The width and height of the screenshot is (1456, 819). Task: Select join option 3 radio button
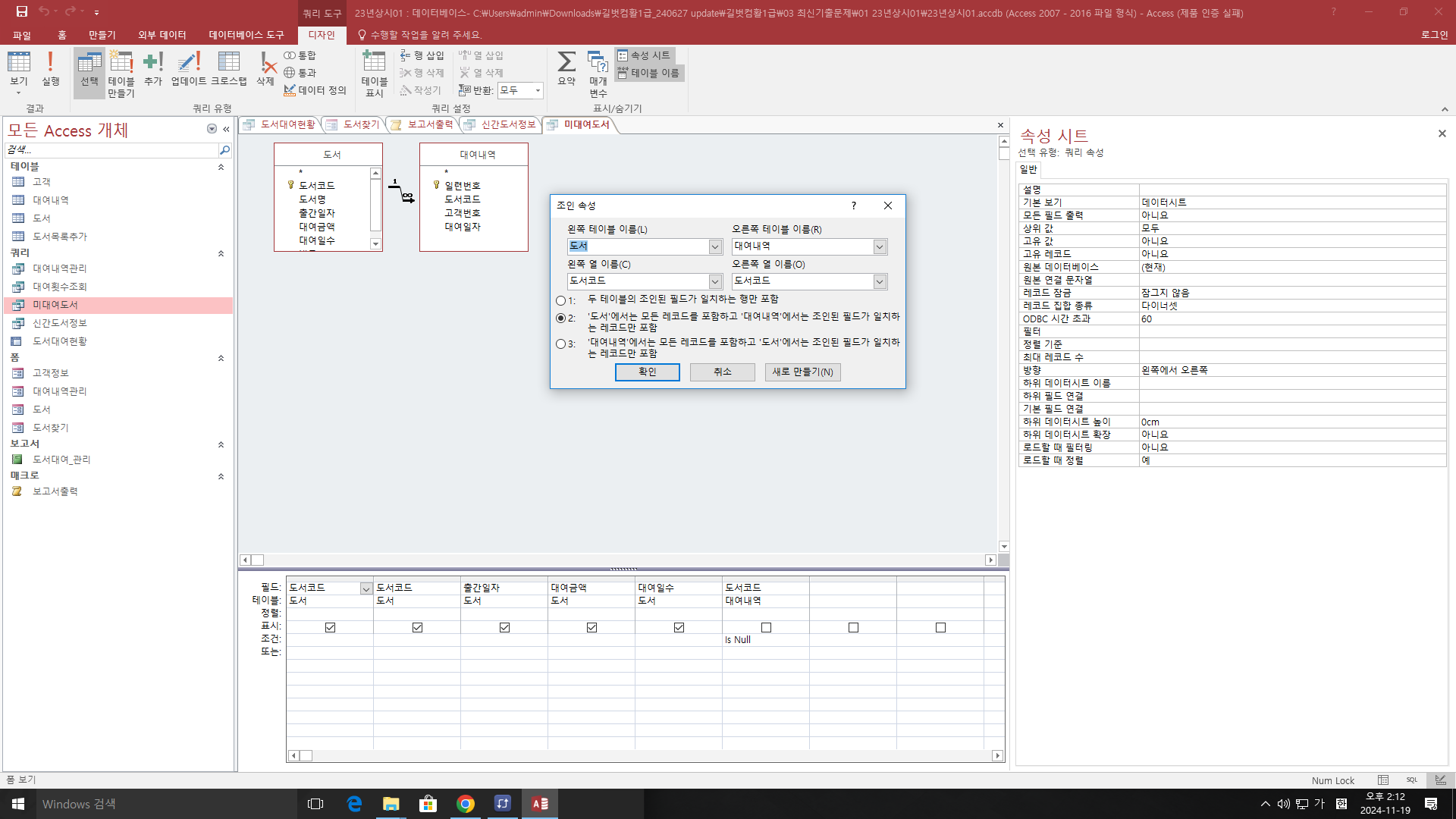561,344
